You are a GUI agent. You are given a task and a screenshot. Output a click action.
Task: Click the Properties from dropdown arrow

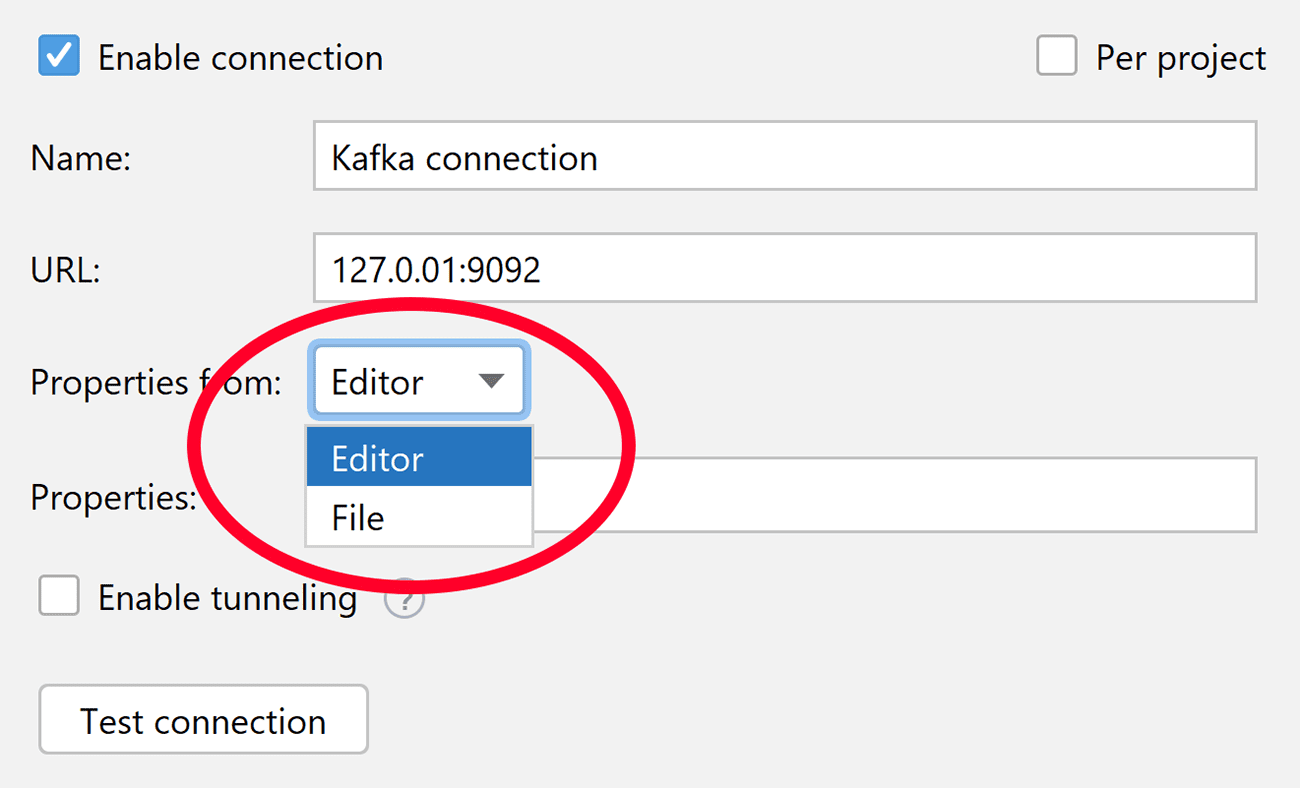coord(491,381)
